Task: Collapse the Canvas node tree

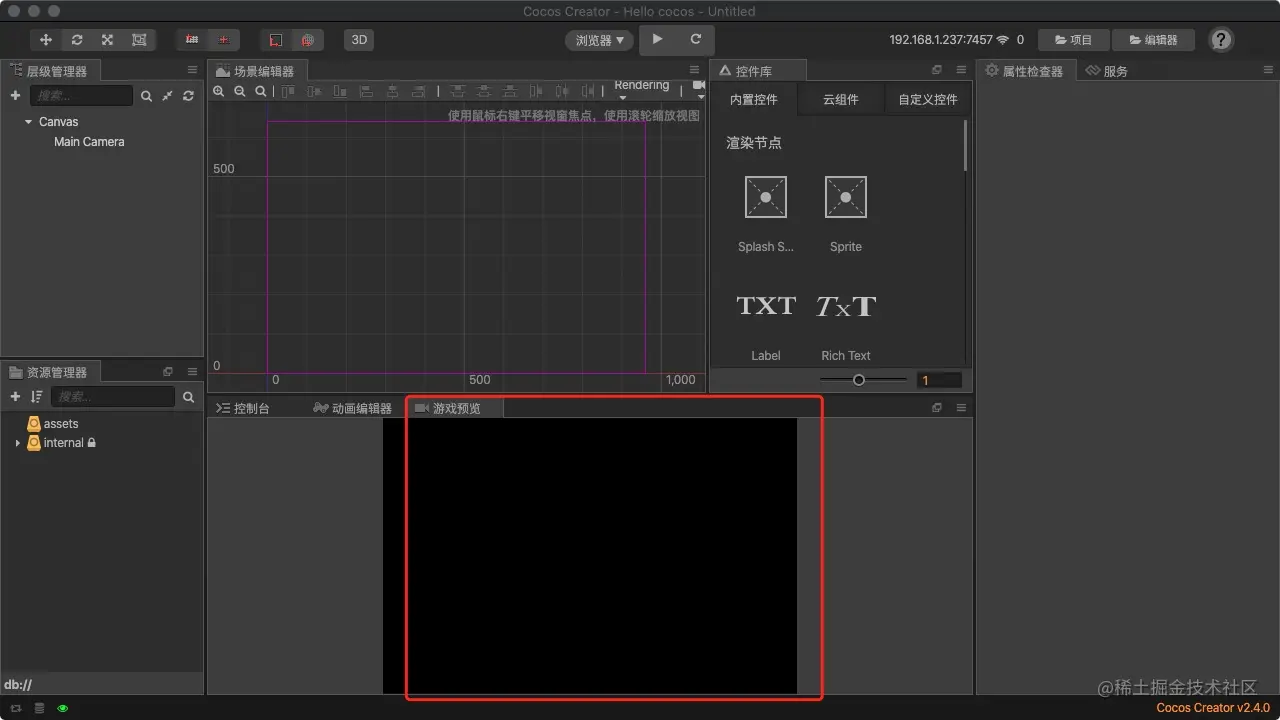Action: pyautogui.click(x=29, y=122)
